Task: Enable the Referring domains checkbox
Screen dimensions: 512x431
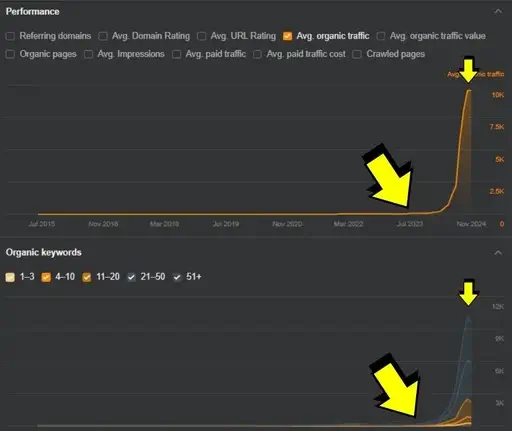Action: (10, 36)
